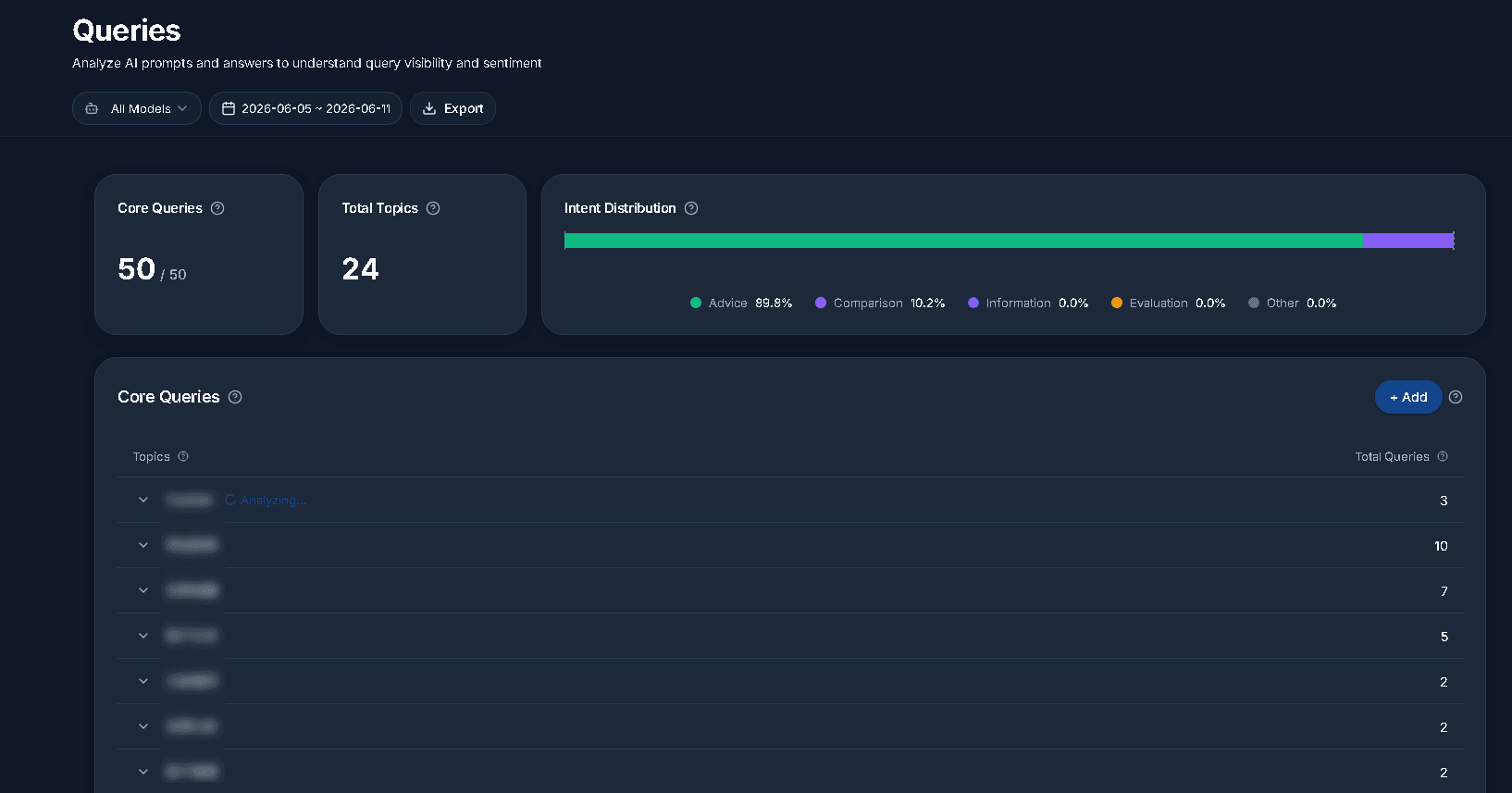
Task: Click the Topics column header
Action: click(151, 456)
